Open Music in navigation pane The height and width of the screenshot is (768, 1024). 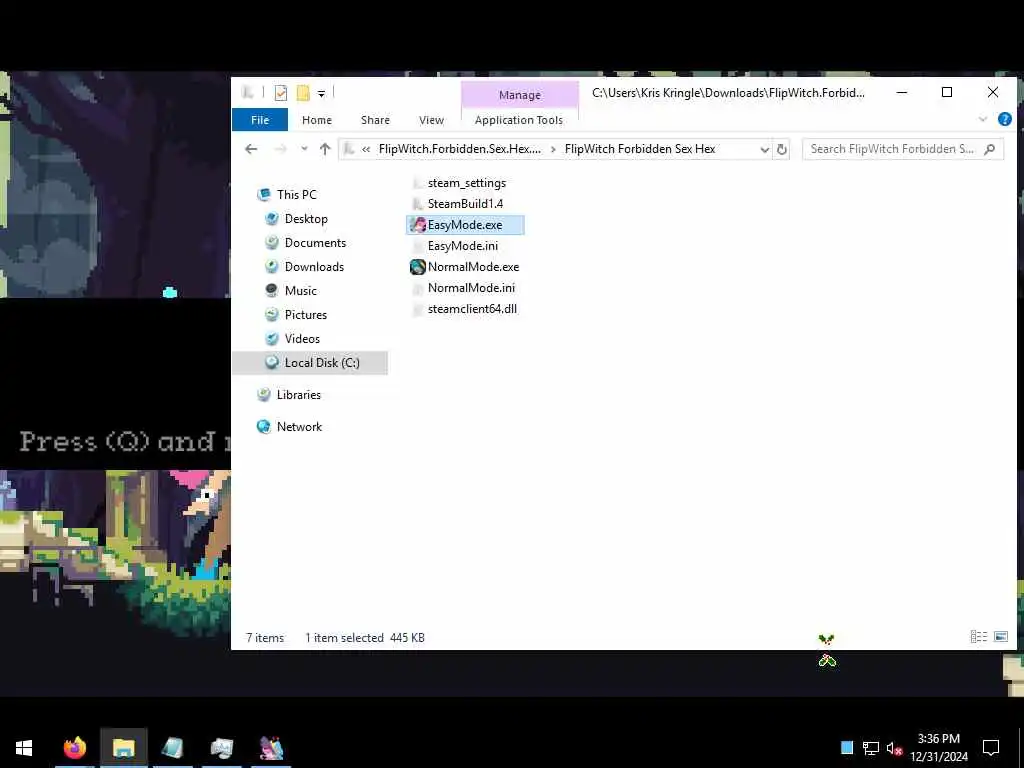tap(300, 291)
